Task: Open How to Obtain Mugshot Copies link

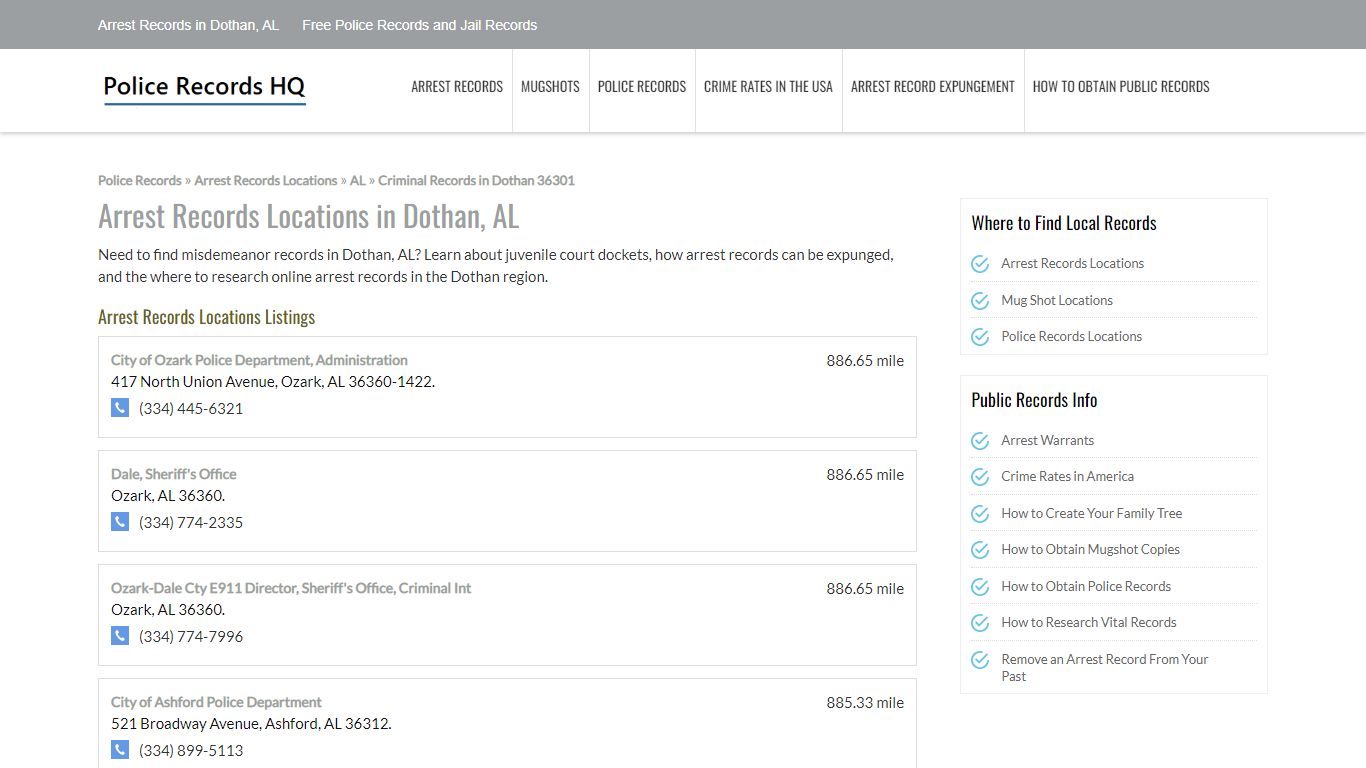Action: (1091, 550)
